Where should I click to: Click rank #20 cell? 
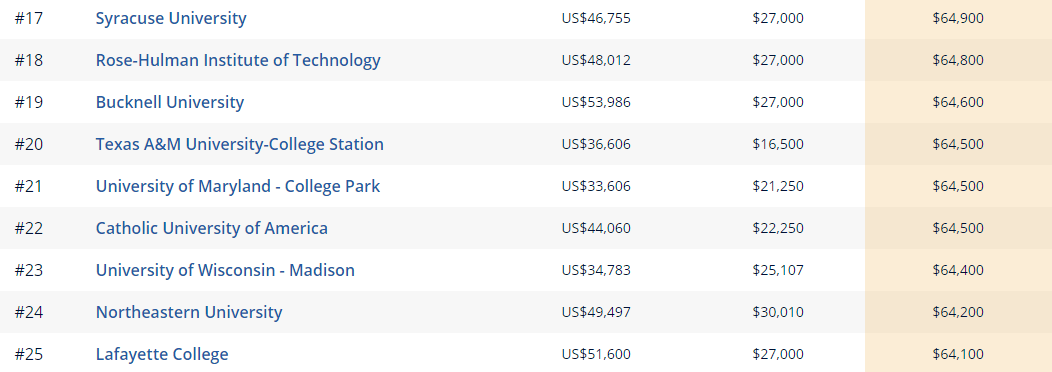[x=29, y=144]
